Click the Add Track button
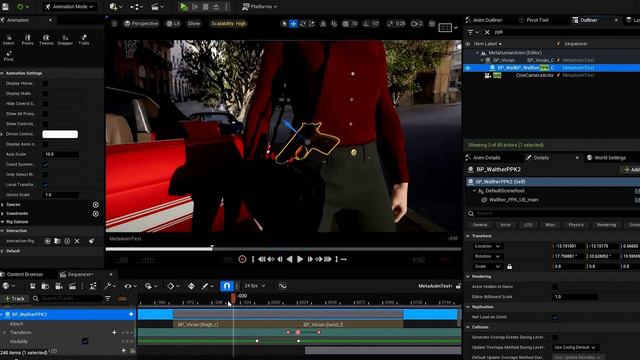The image size is (640, 360). tap(15, 299)
